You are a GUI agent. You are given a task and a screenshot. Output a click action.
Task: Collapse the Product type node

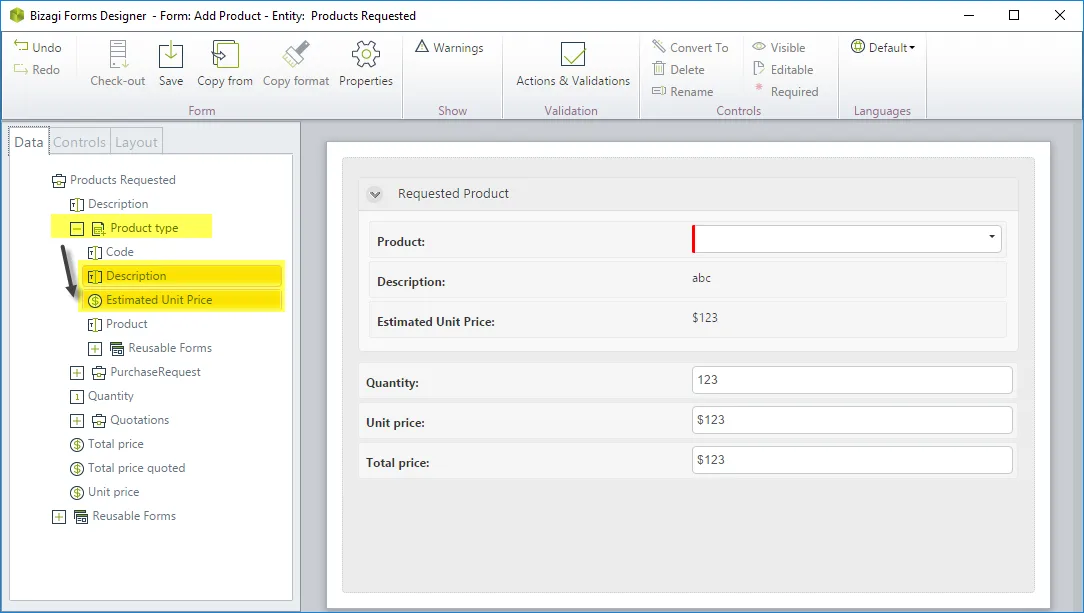pos(77,229)
